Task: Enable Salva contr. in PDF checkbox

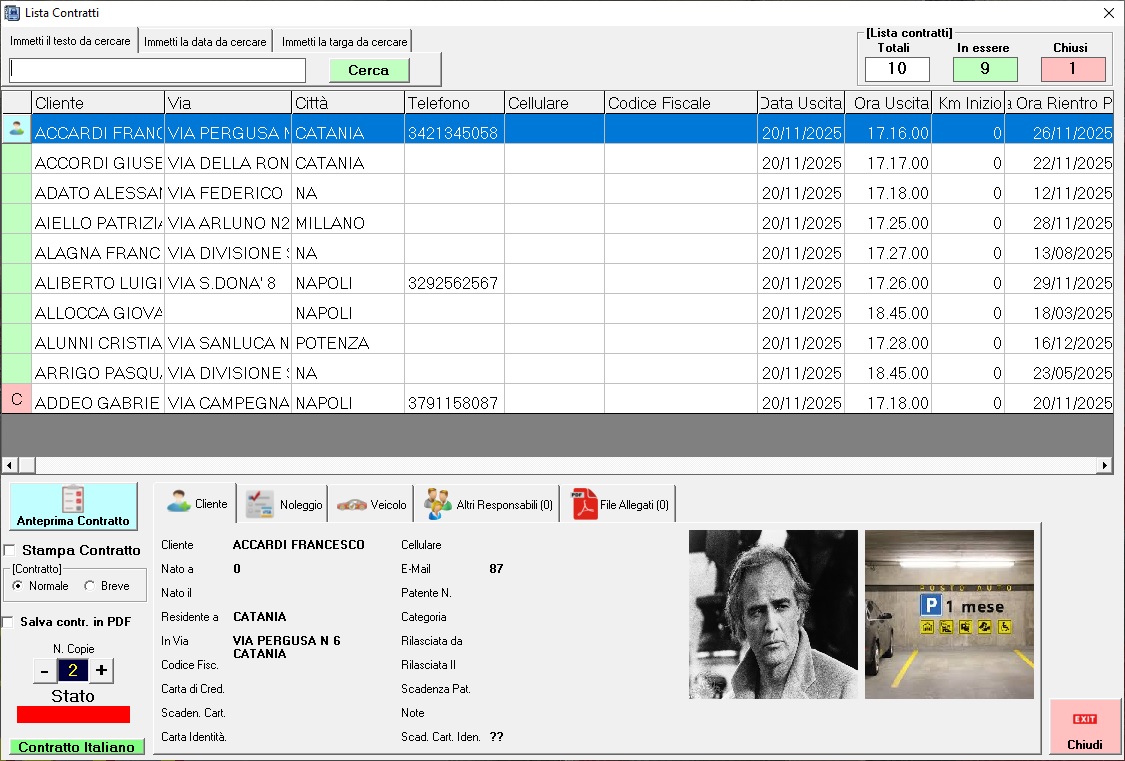Action: (9, 622)
